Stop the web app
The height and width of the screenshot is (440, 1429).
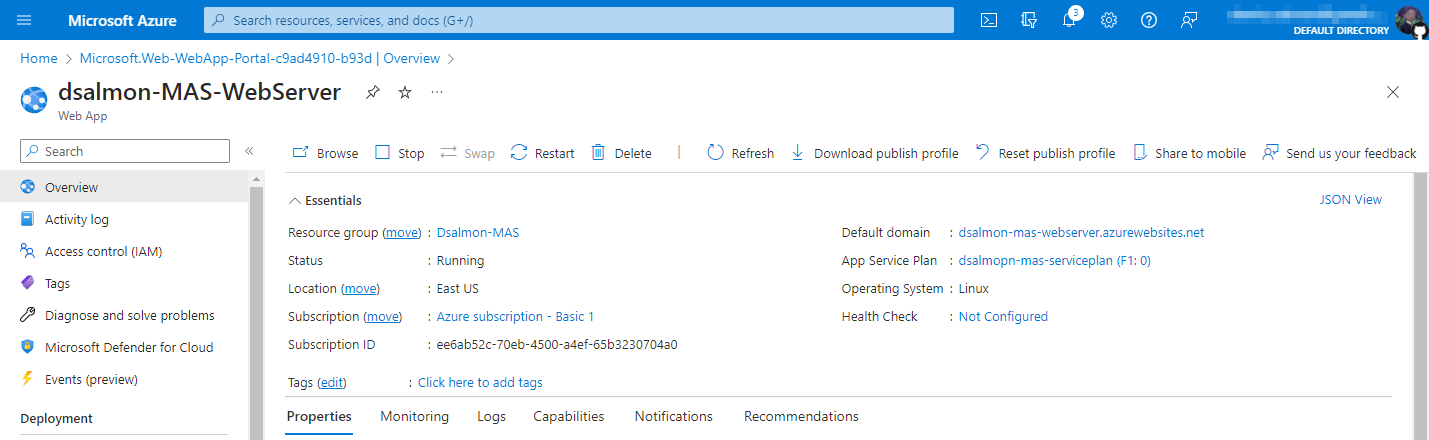(400, 153)
